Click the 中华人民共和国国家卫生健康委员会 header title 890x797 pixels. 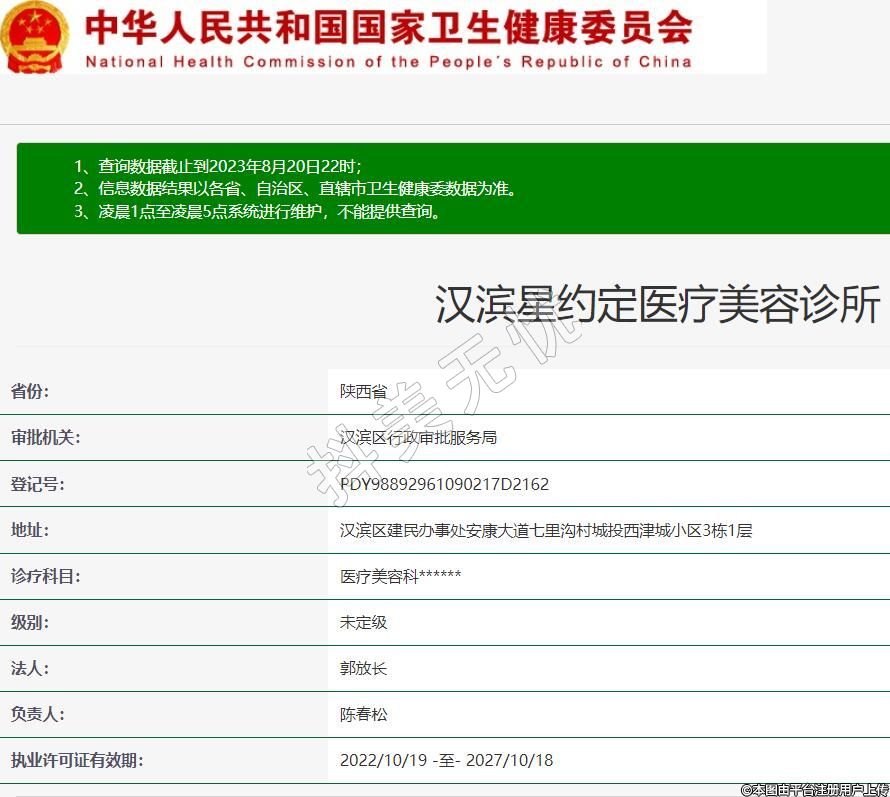pyautogui.click(x=388, y=27)
